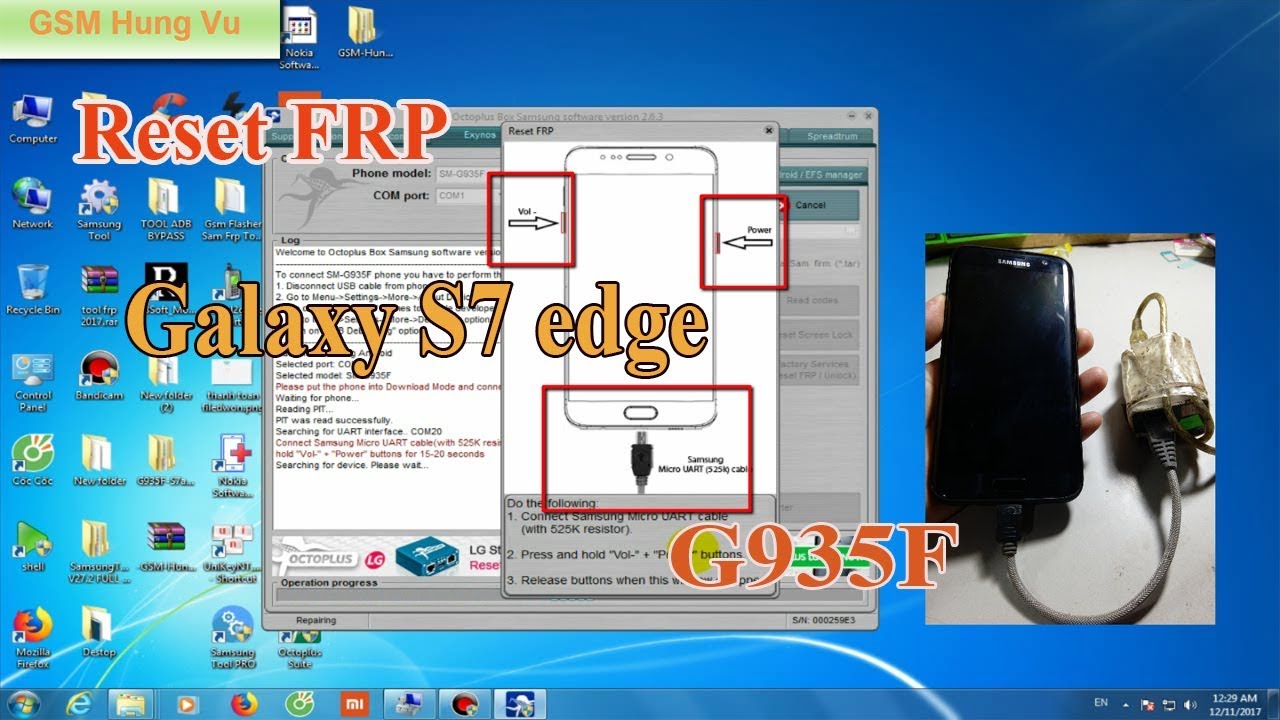
Task: Open Windows Explorer from taskbar
Action: (131, 704)
